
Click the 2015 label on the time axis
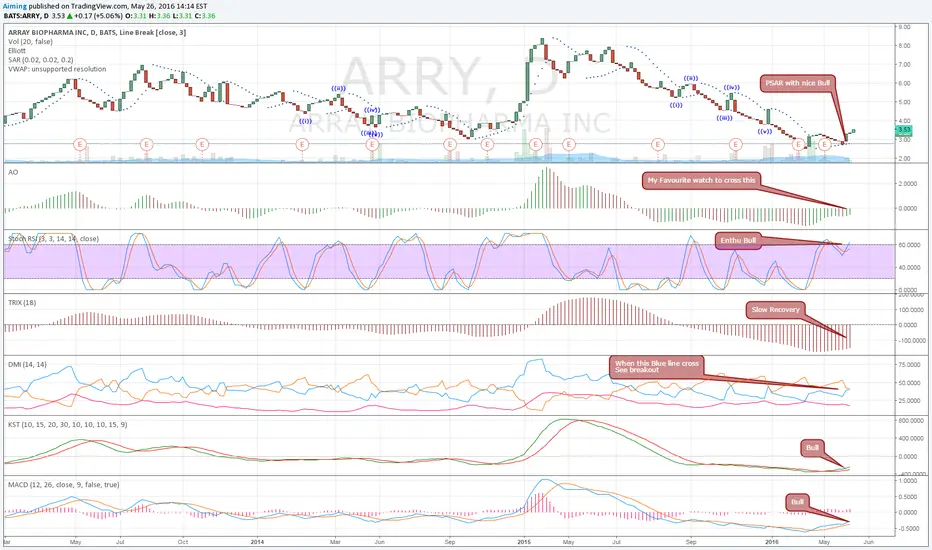(x=524, y=542)
